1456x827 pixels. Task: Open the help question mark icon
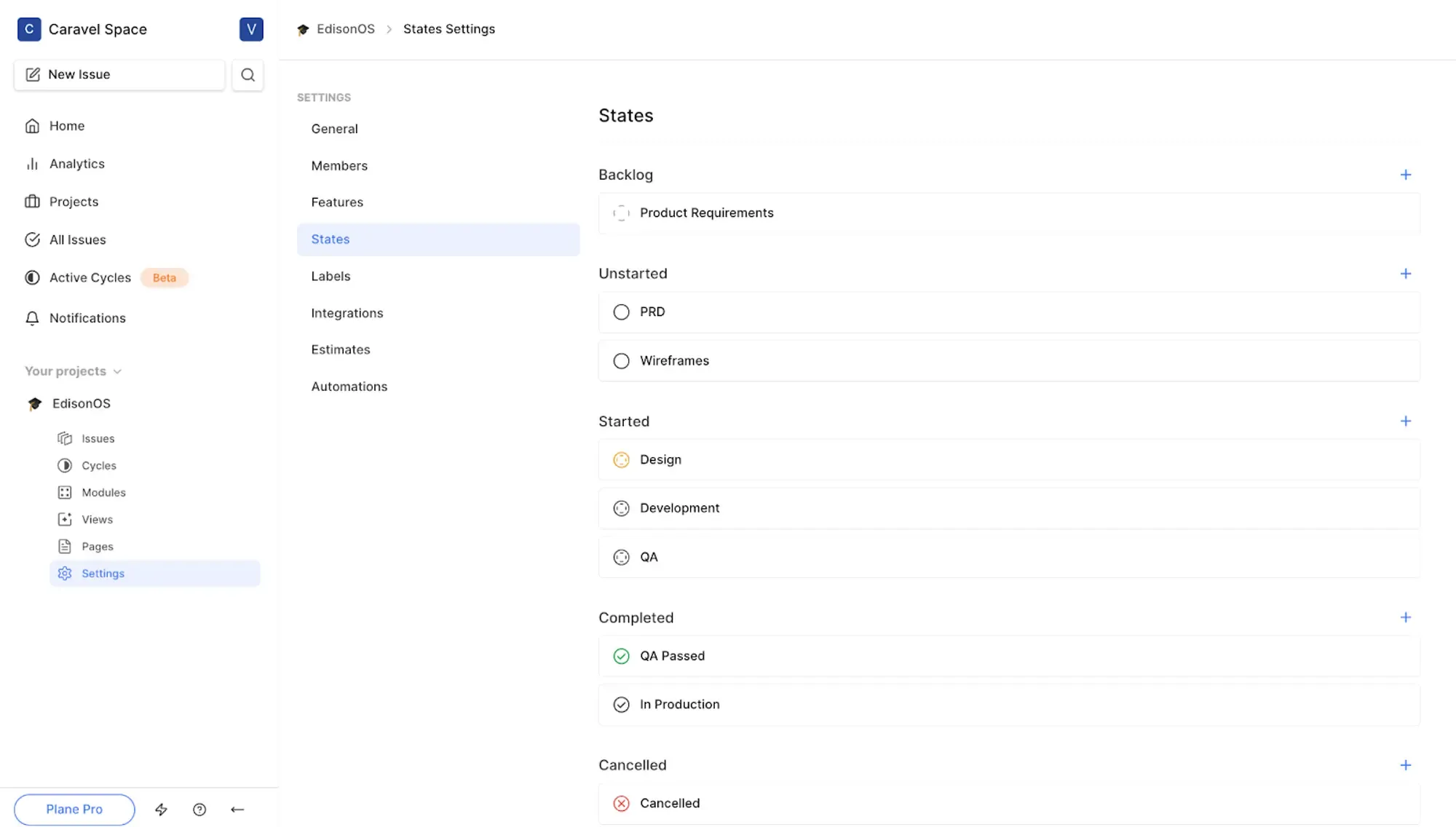pos(199,810)
